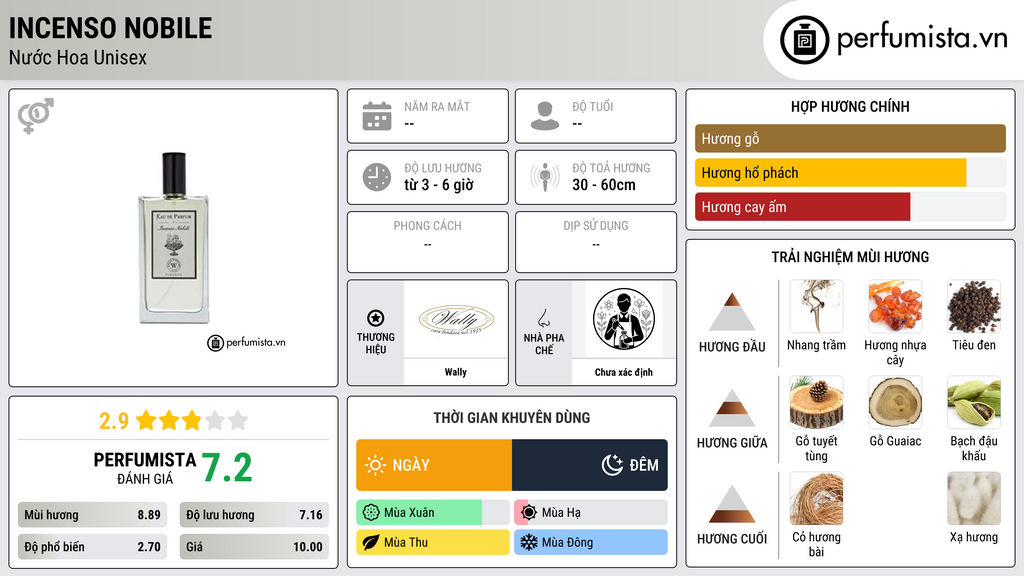
Task: Click the Mùa Đông season bar
Action: click(x=591, y=542)
